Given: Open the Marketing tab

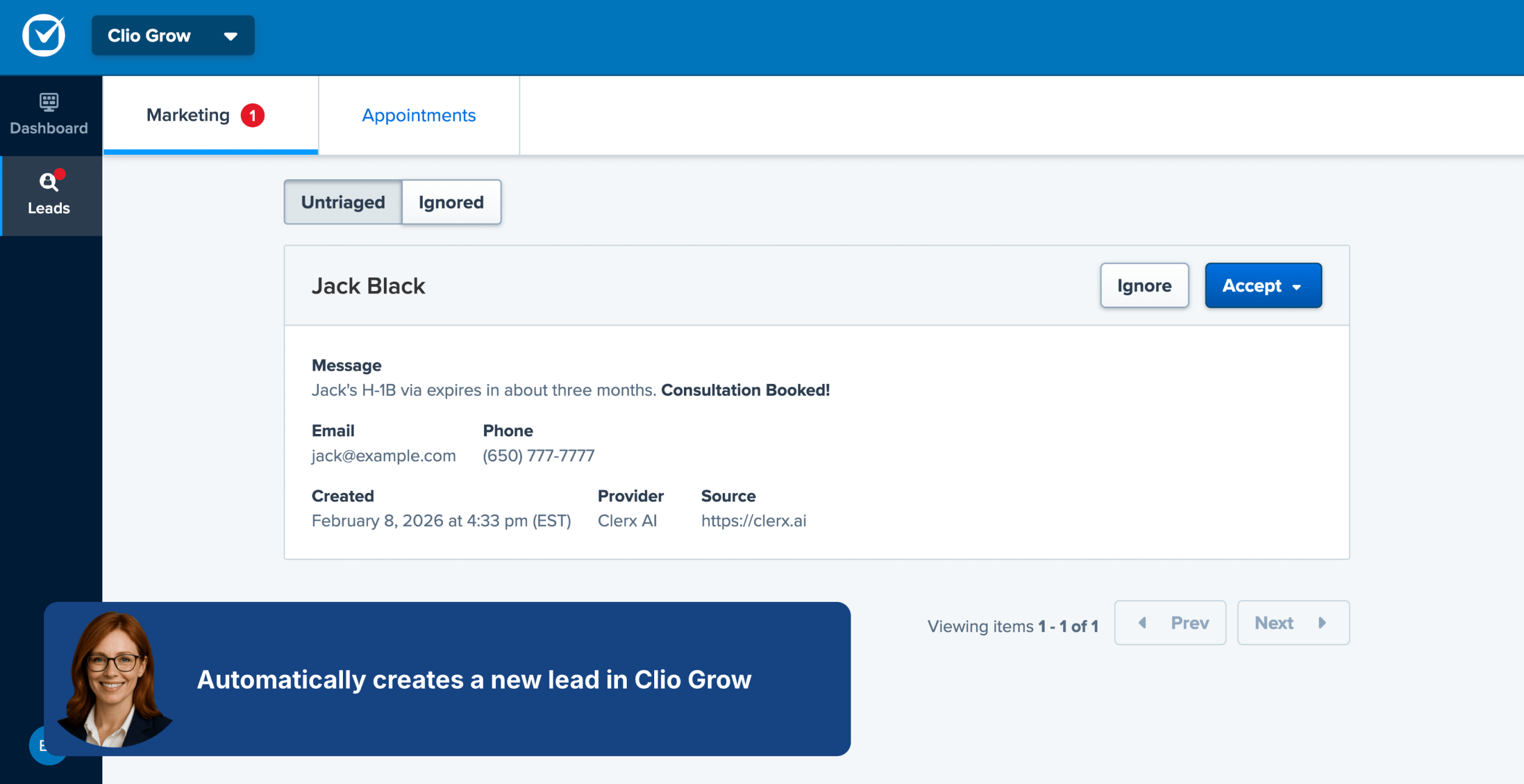Looking at the screenshot, I should 188,115.
